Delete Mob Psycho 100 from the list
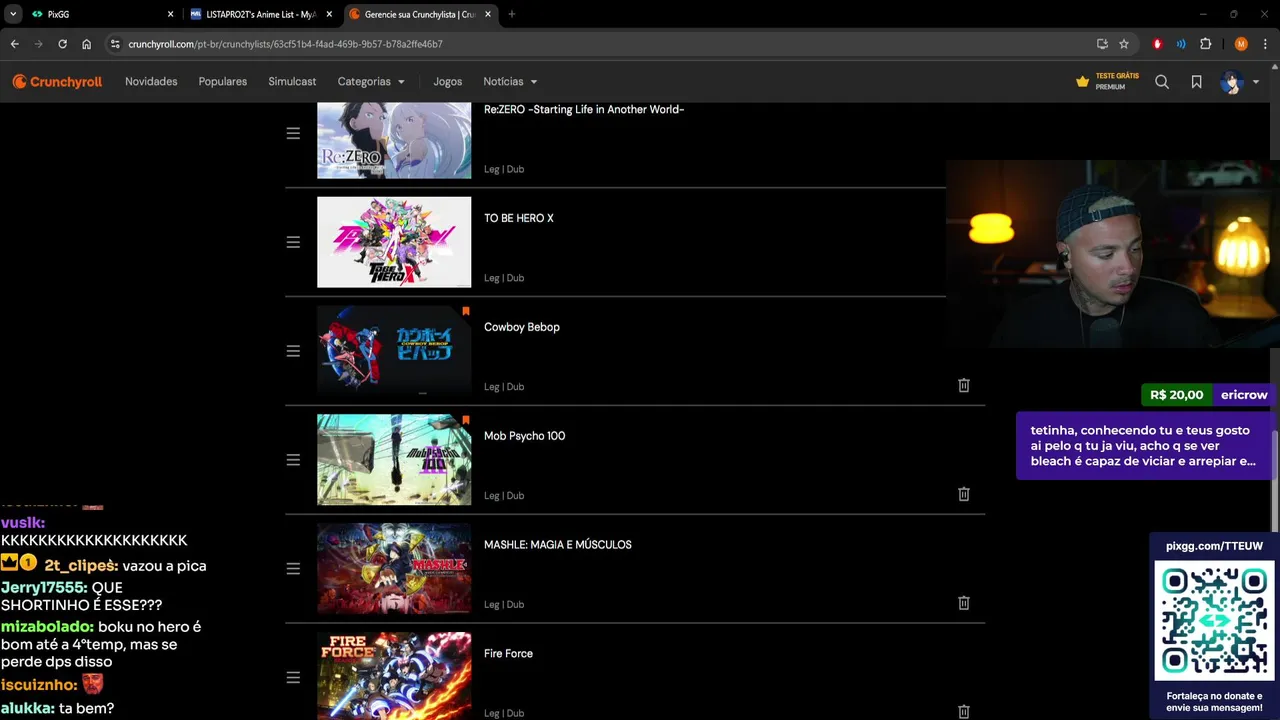The image size is (1280, 720). coord(964,494)
